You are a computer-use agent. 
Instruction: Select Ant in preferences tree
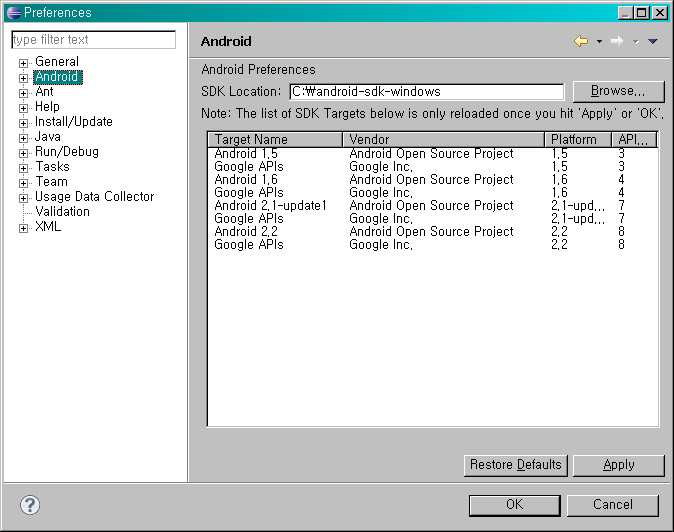tap(44, 92)
